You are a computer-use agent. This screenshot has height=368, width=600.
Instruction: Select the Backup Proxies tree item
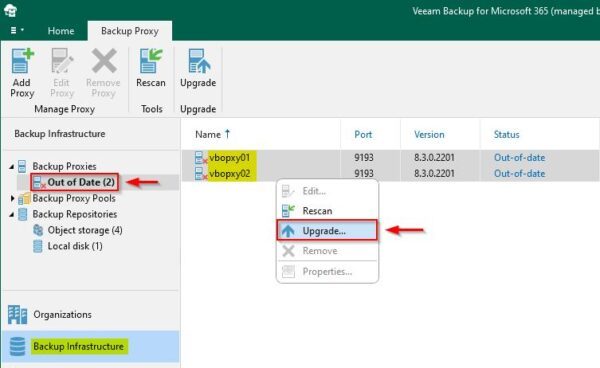[x=64, y=166]
